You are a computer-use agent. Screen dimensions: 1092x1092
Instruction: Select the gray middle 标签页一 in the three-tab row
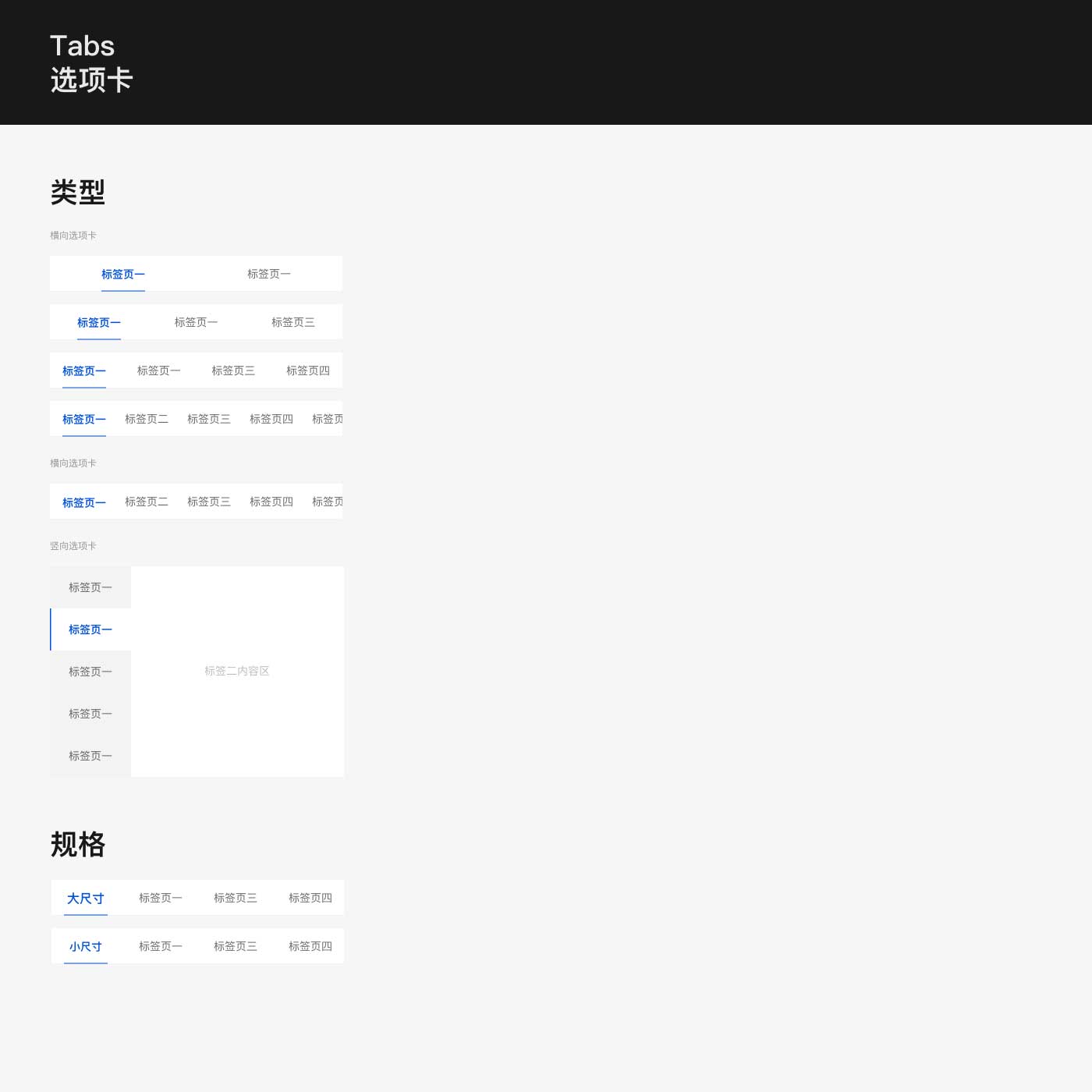196,322
